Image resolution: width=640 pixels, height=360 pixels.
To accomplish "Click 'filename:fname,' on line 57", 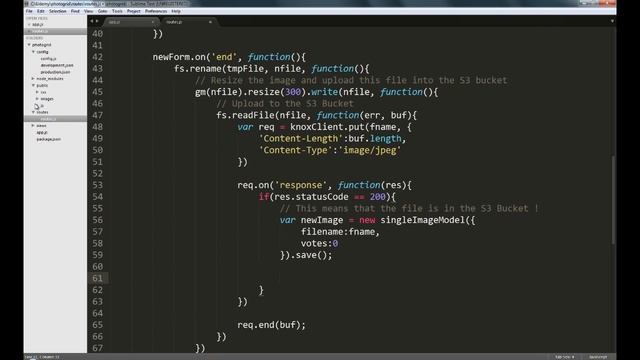I will coord(340,232).
